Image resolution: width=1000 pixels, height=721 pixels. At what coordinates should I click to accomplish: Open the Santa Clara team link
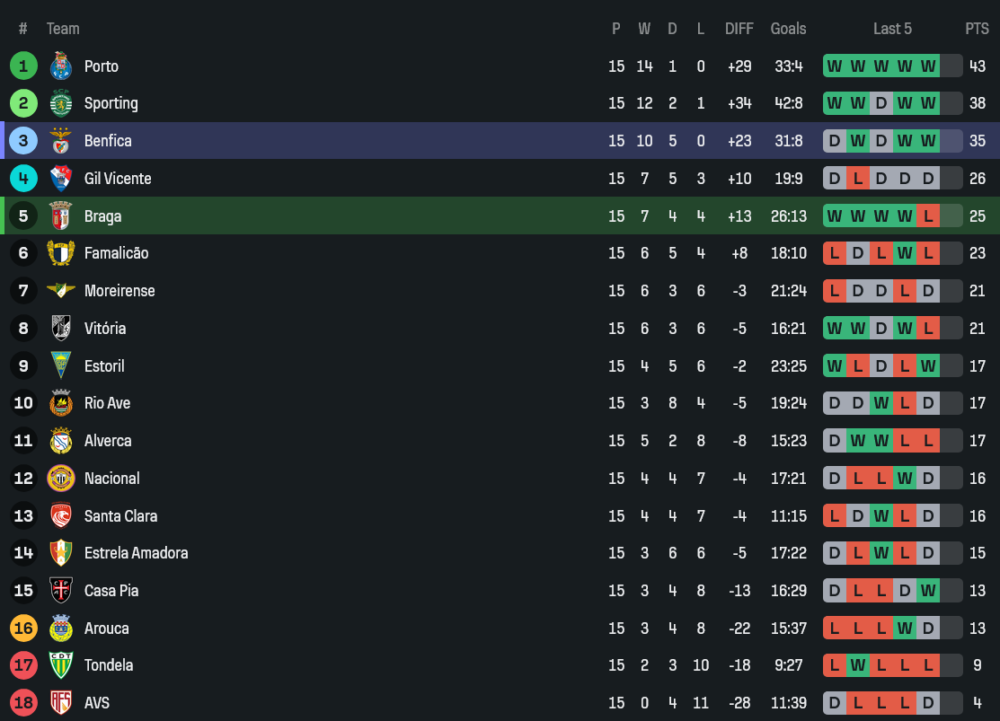[x=120, y=516]
